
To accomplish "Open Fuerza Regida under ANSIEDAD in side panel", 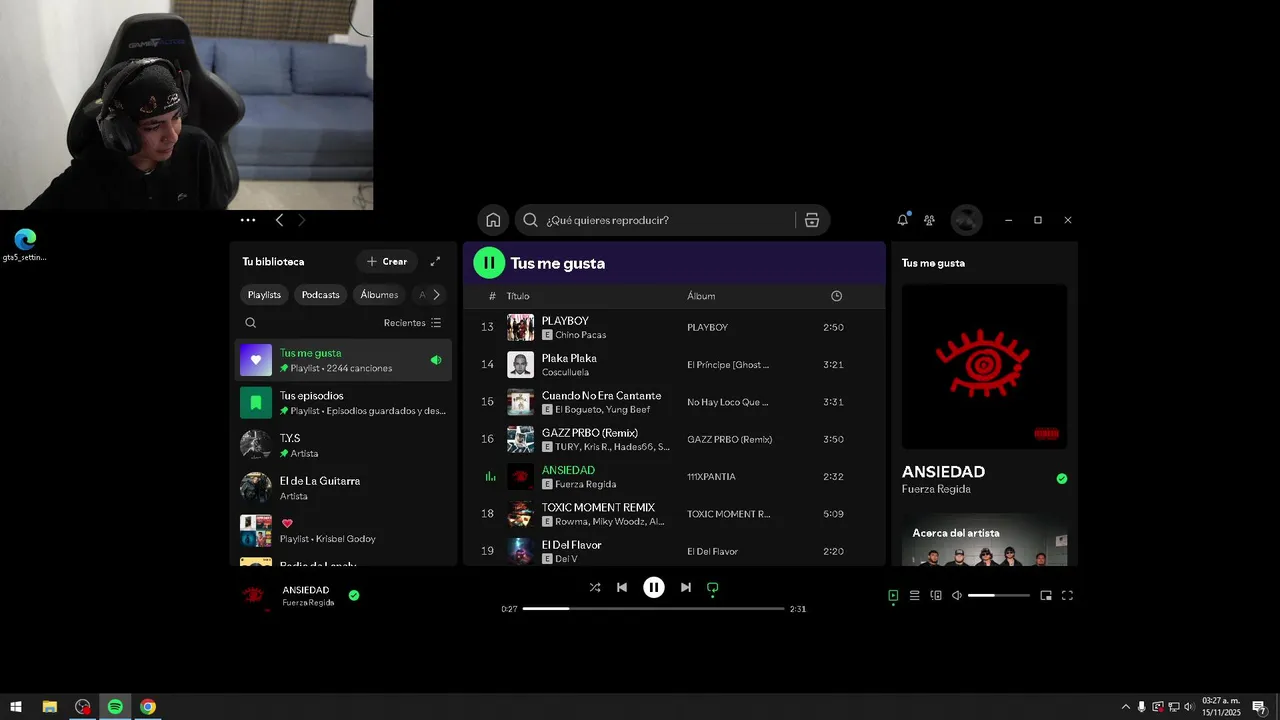I will [936, 489].
